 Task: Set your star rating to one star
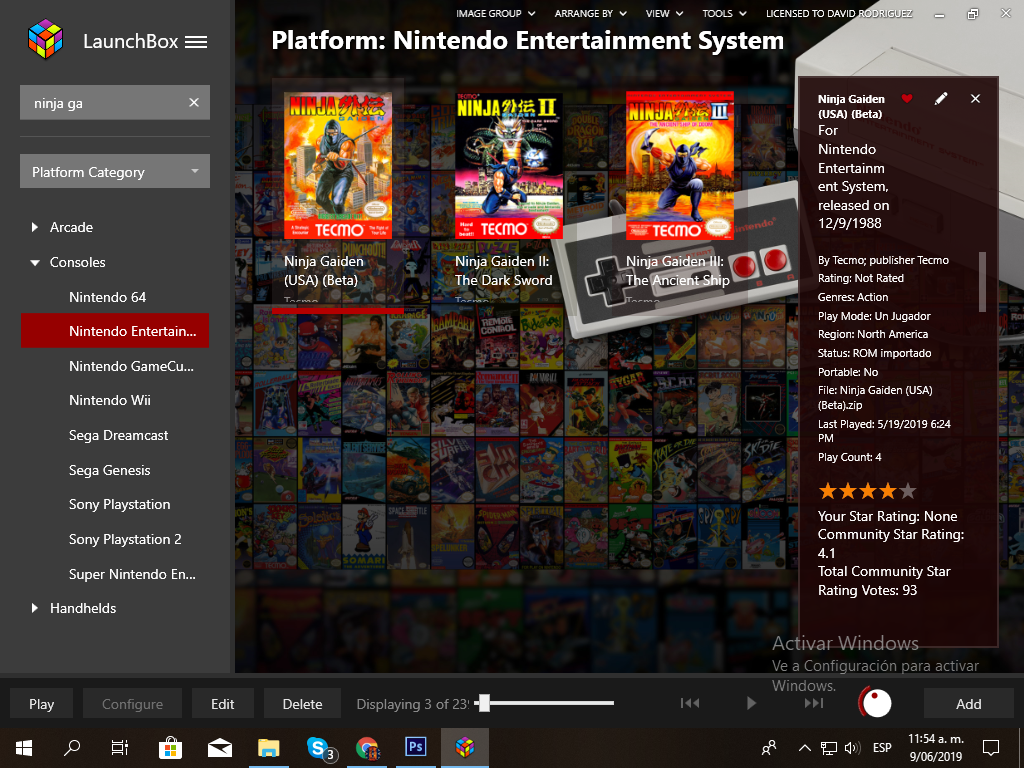[827, 490]
